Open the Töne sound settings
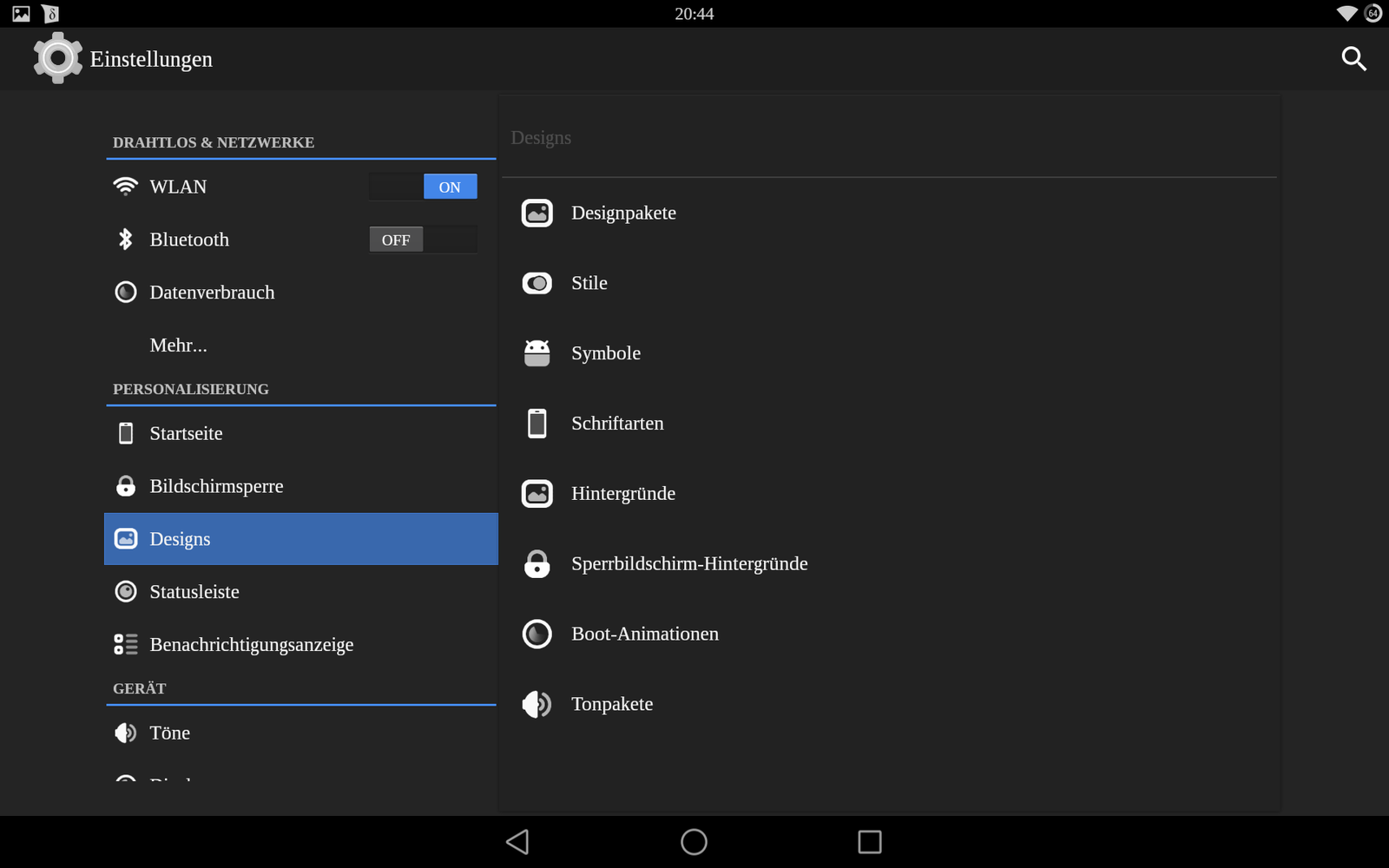This screenshot has height=868, width=1389. [x=169, y=733]
